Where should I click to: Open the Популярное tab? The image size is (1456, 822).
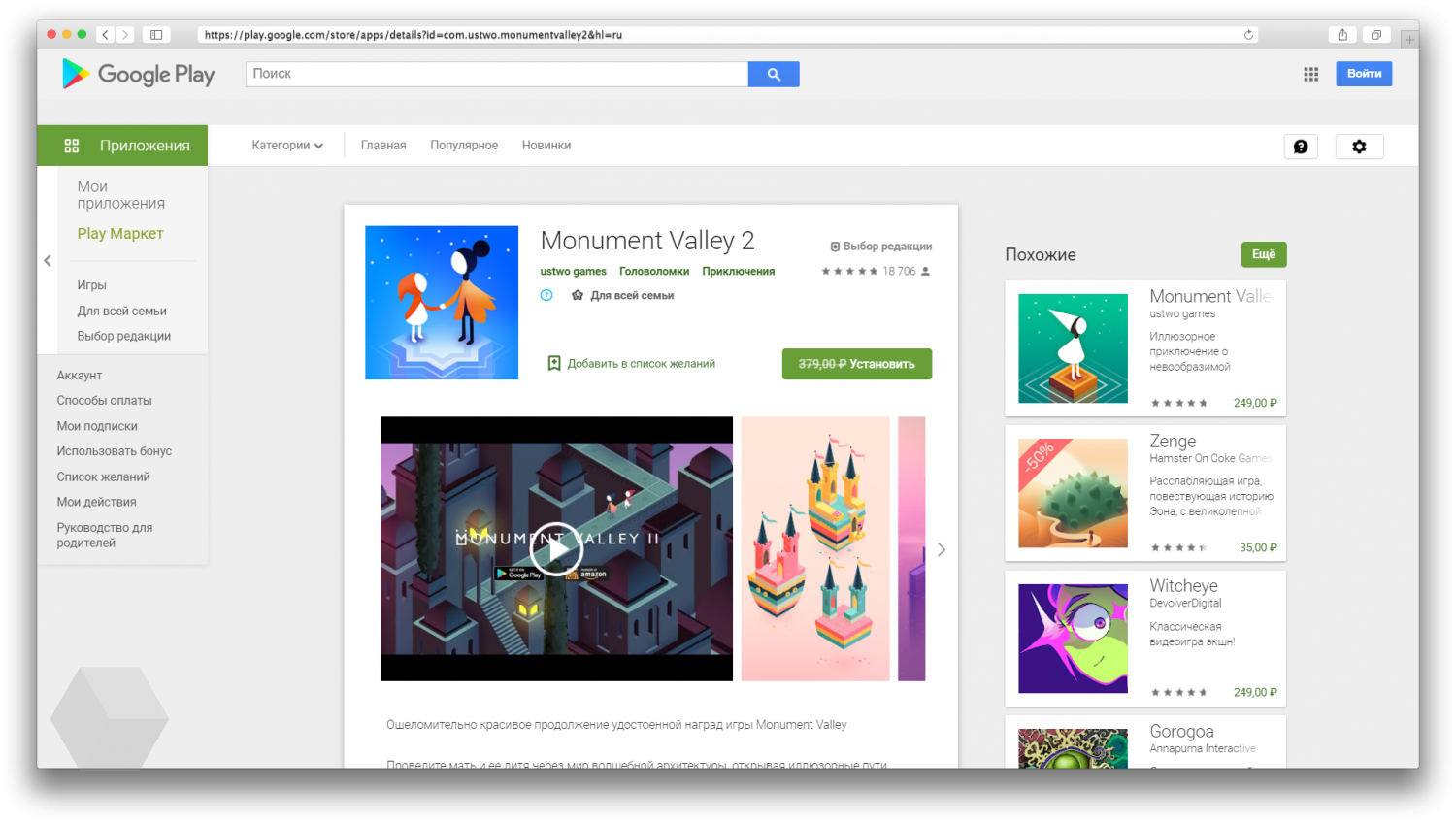[x=464, y=146]
